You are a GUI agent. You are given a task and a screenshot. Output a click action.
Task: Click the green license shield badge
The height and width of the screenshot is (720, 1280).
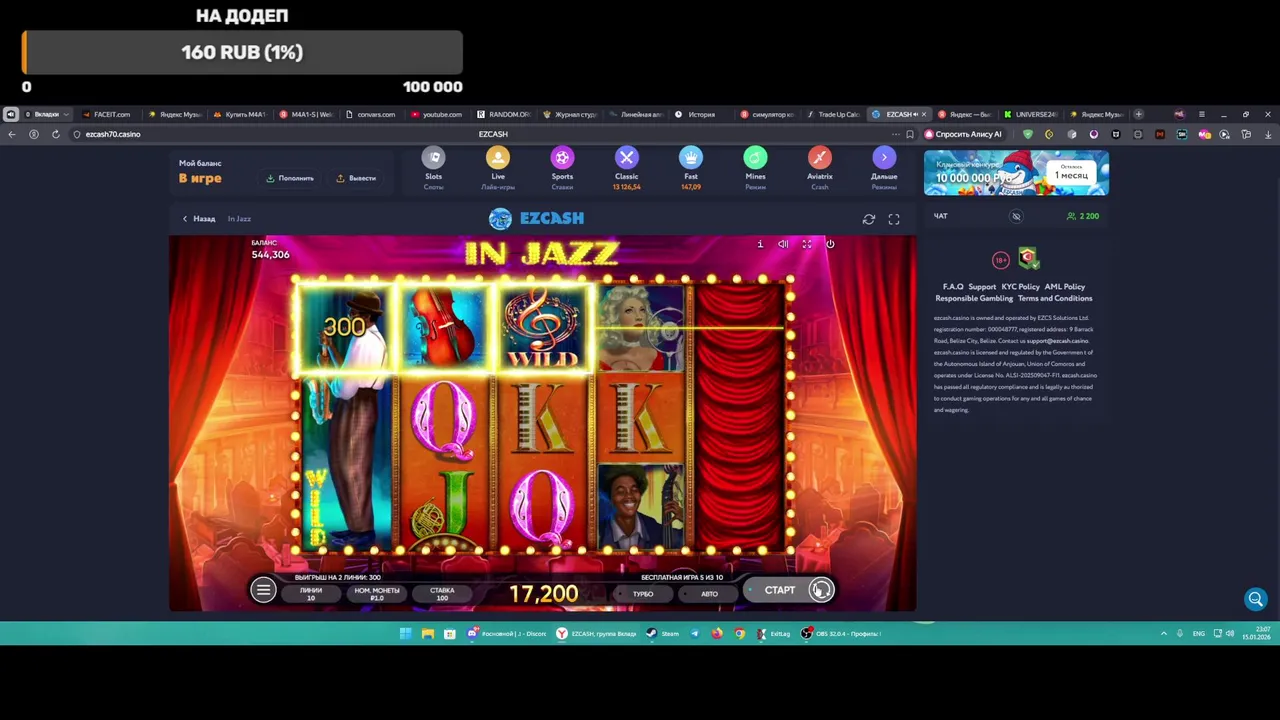1028,259
